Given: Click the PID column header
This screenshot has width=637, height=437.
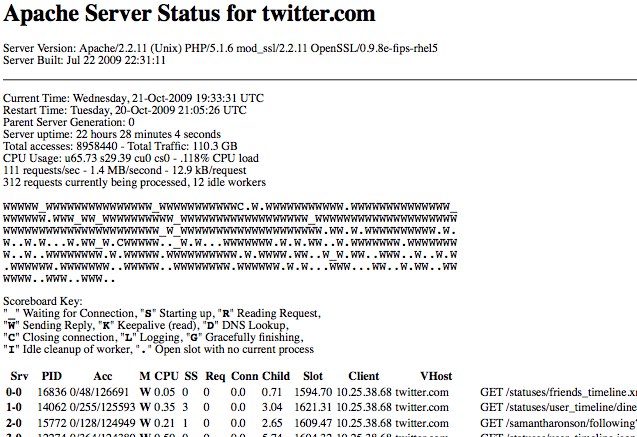Looking at the screenshot, I should (x=52, y=376).
